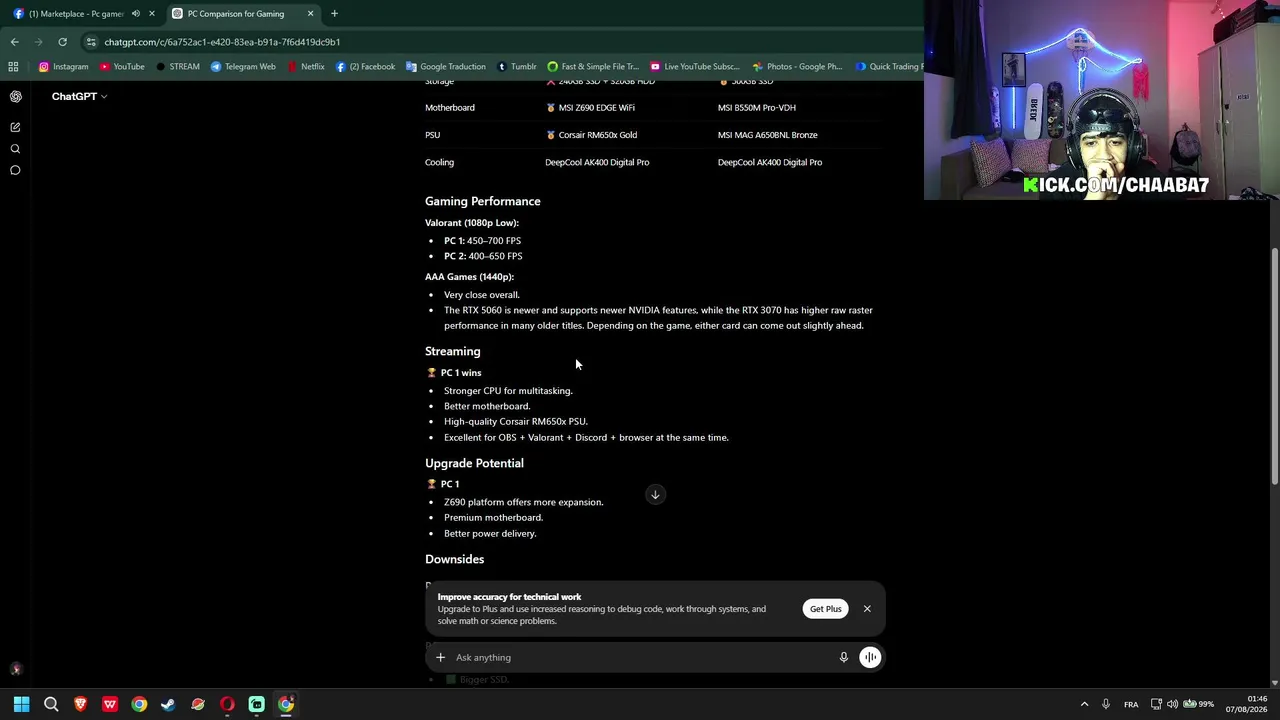1280x720 pixels.
Task: Open the chat bubble icon in sidebar
Action: click(x=15, y=170)
